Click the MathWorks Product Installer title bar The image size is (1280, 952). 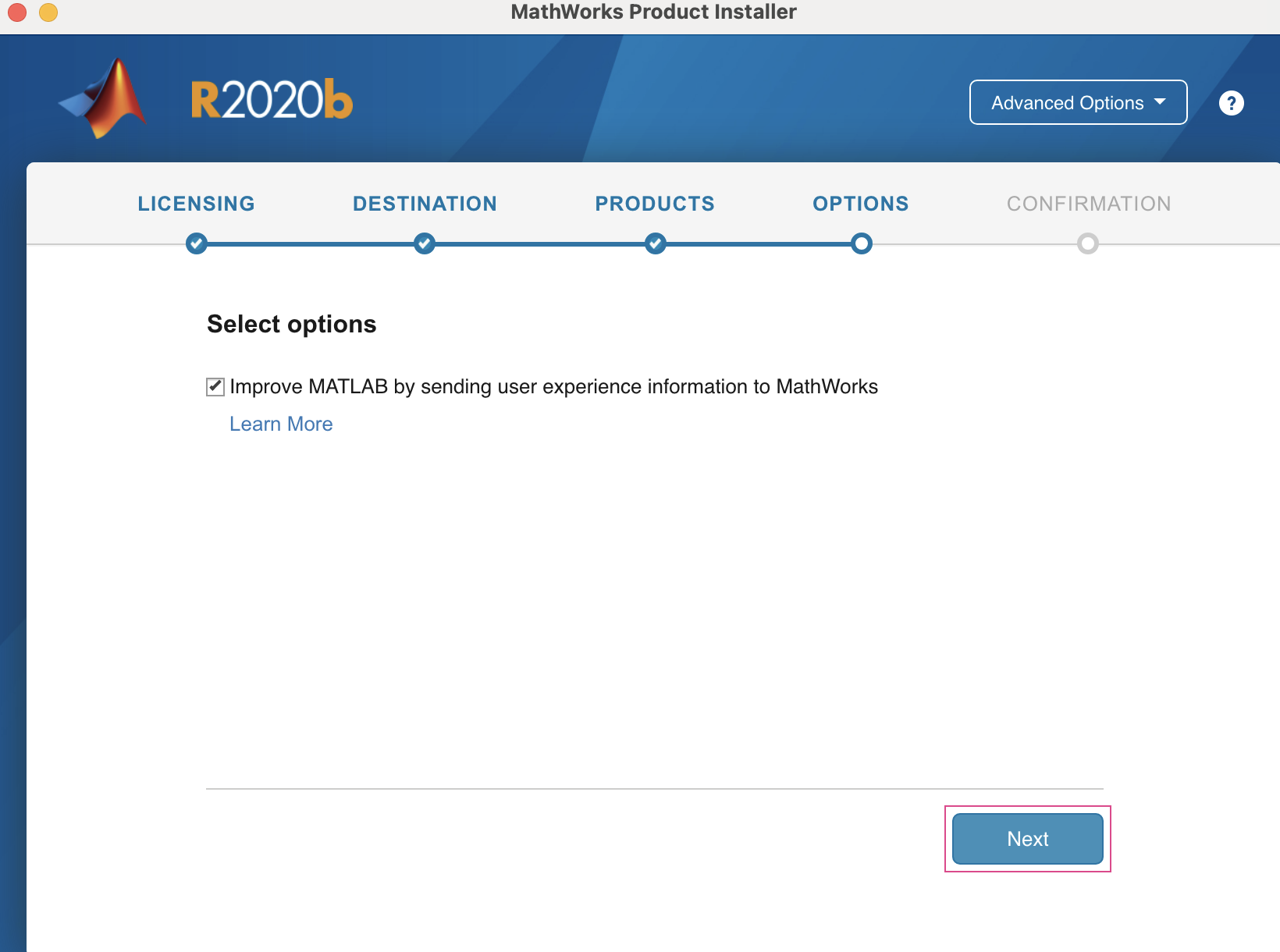(653, 12)
